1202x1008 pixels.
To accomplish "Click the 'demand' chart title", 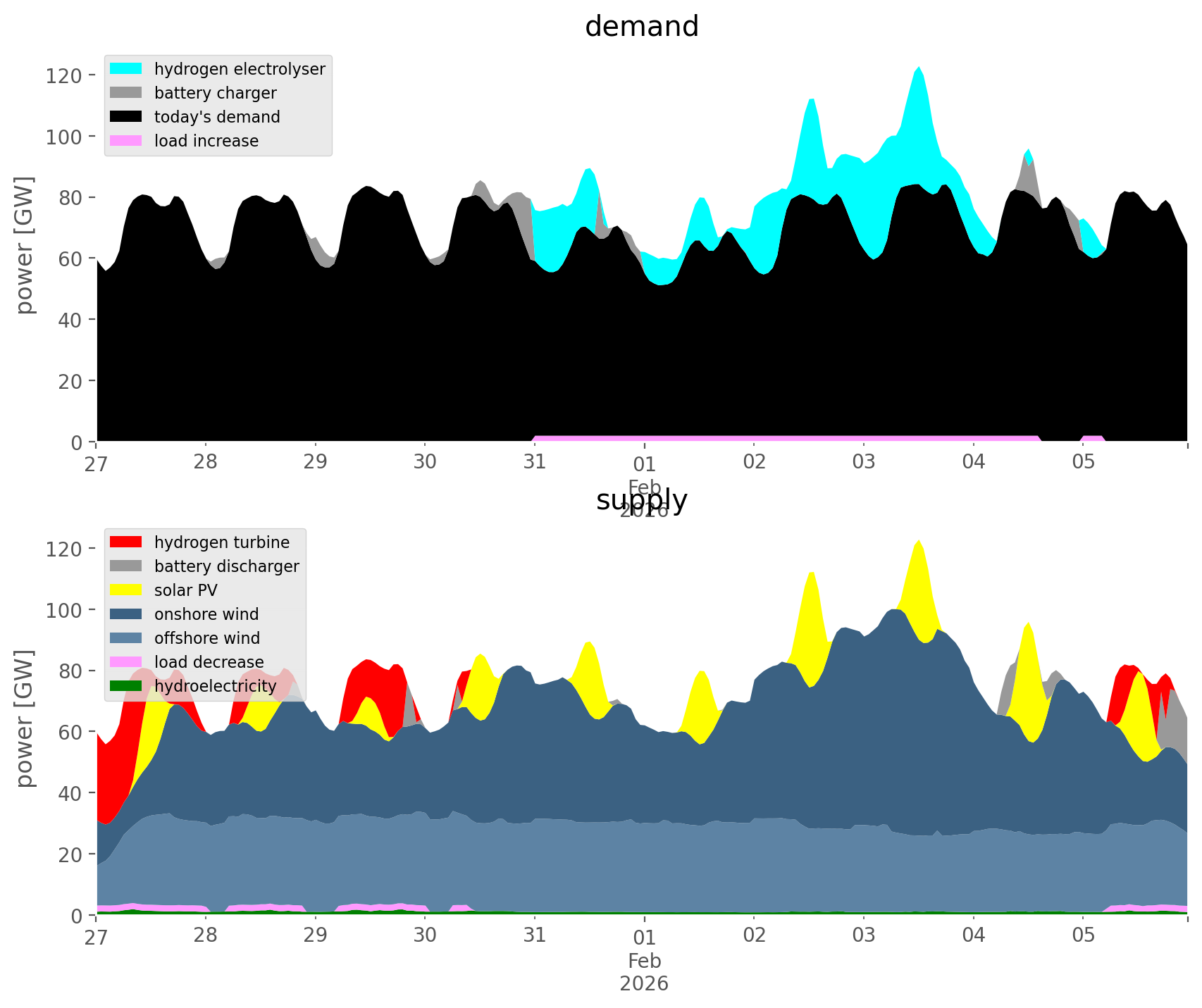I will coord(642,27).
